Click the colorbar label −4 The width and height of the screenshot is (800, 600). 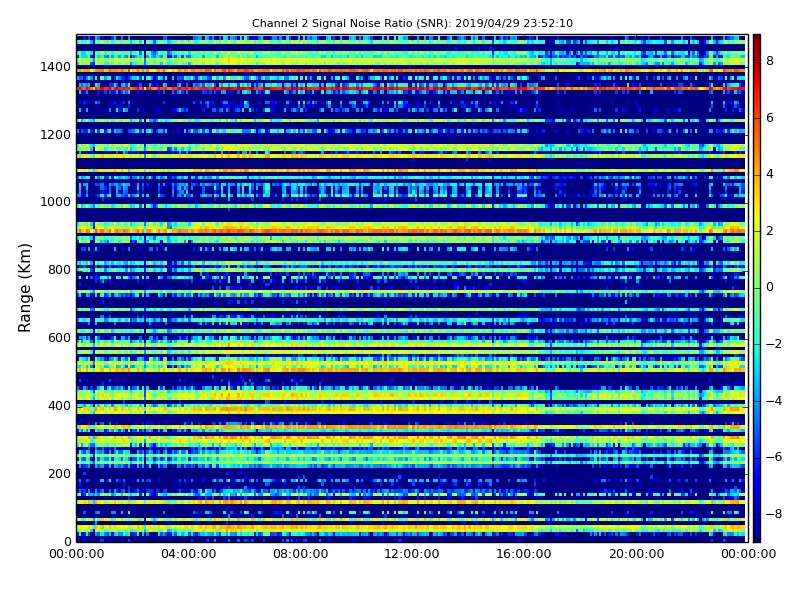(774, 401)
